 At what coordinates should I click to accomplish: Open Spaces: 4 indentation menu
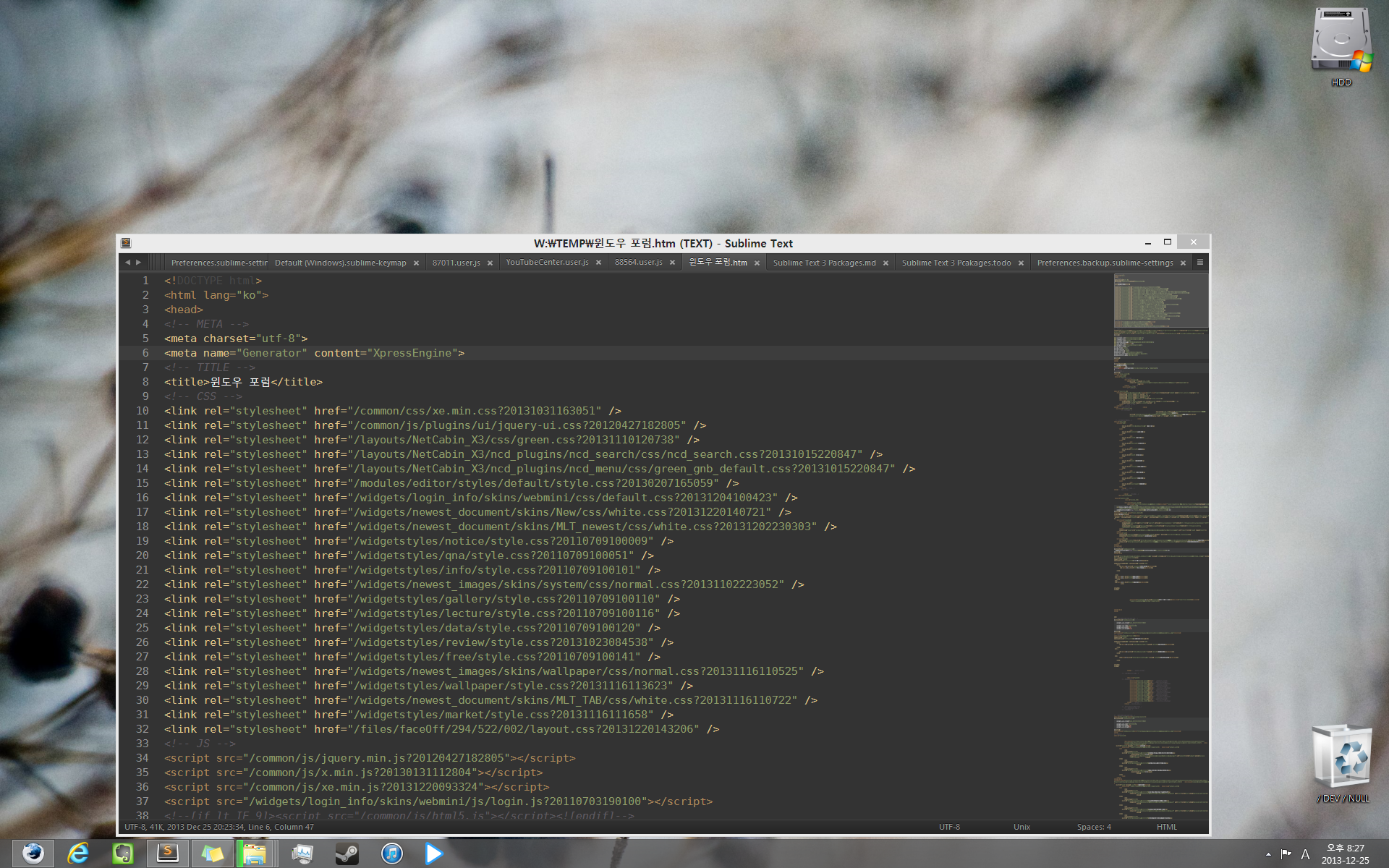1094,827
